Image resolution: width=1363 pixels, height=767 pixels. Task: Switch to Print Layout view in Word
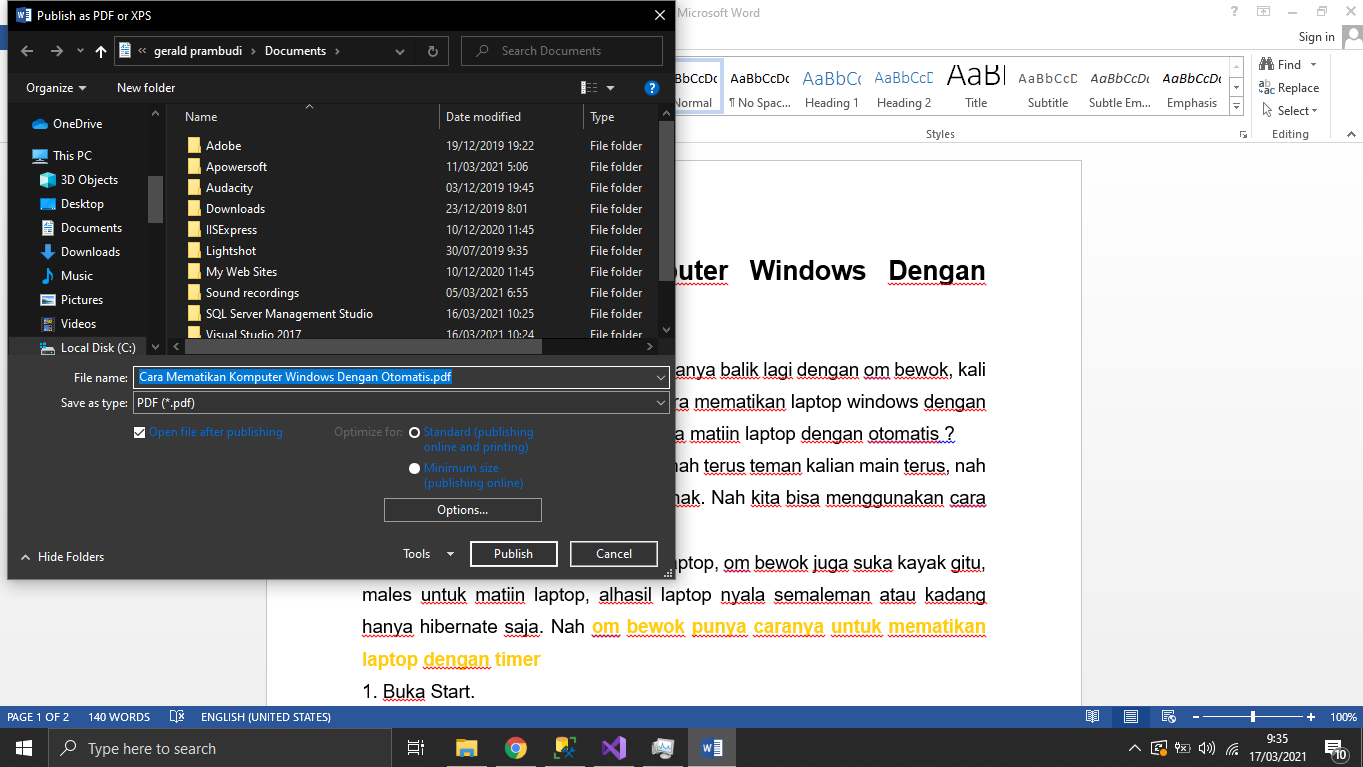tap(1131, 717)
